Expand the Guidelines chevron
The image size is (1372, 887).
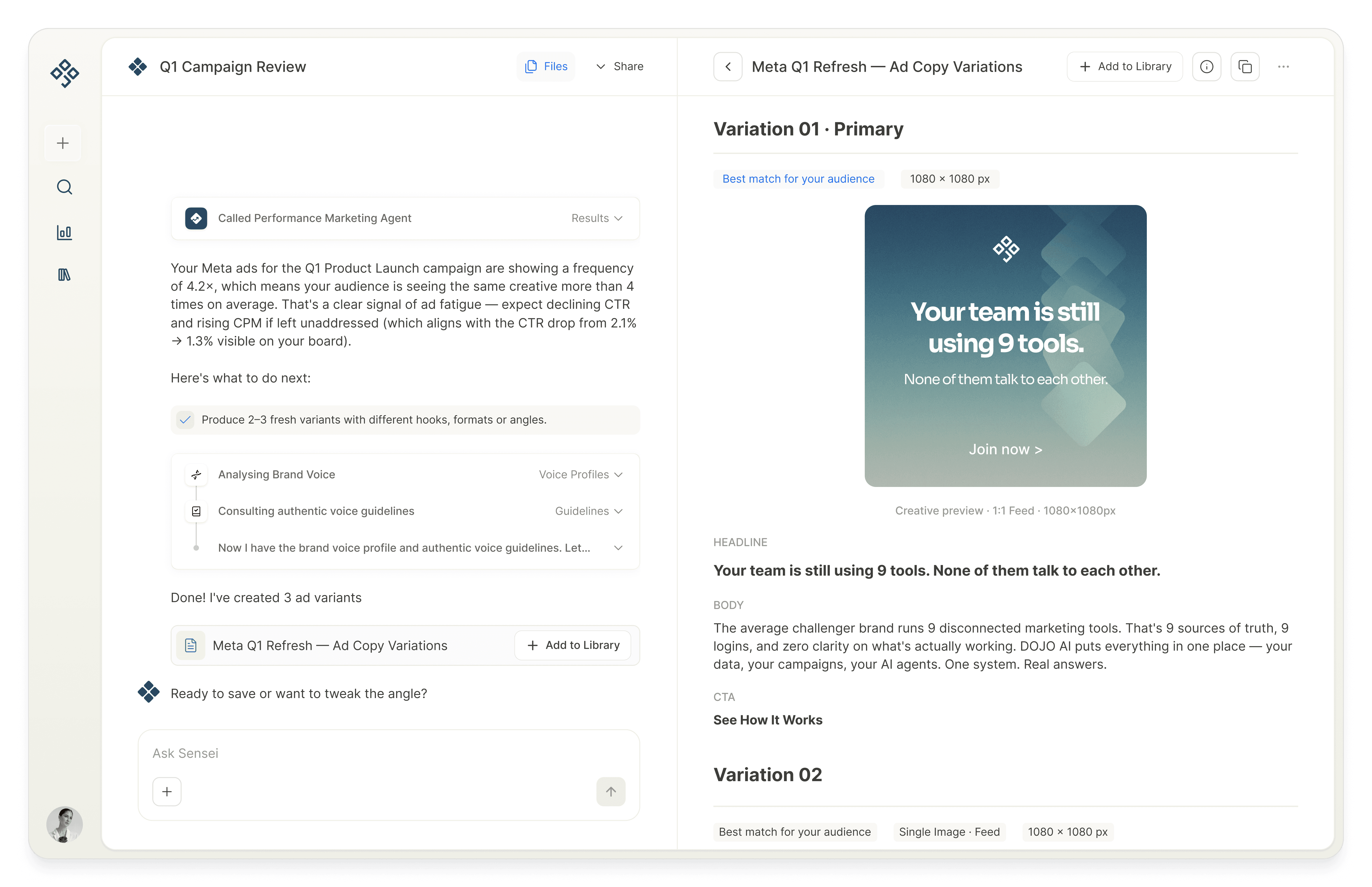[588, 511]
